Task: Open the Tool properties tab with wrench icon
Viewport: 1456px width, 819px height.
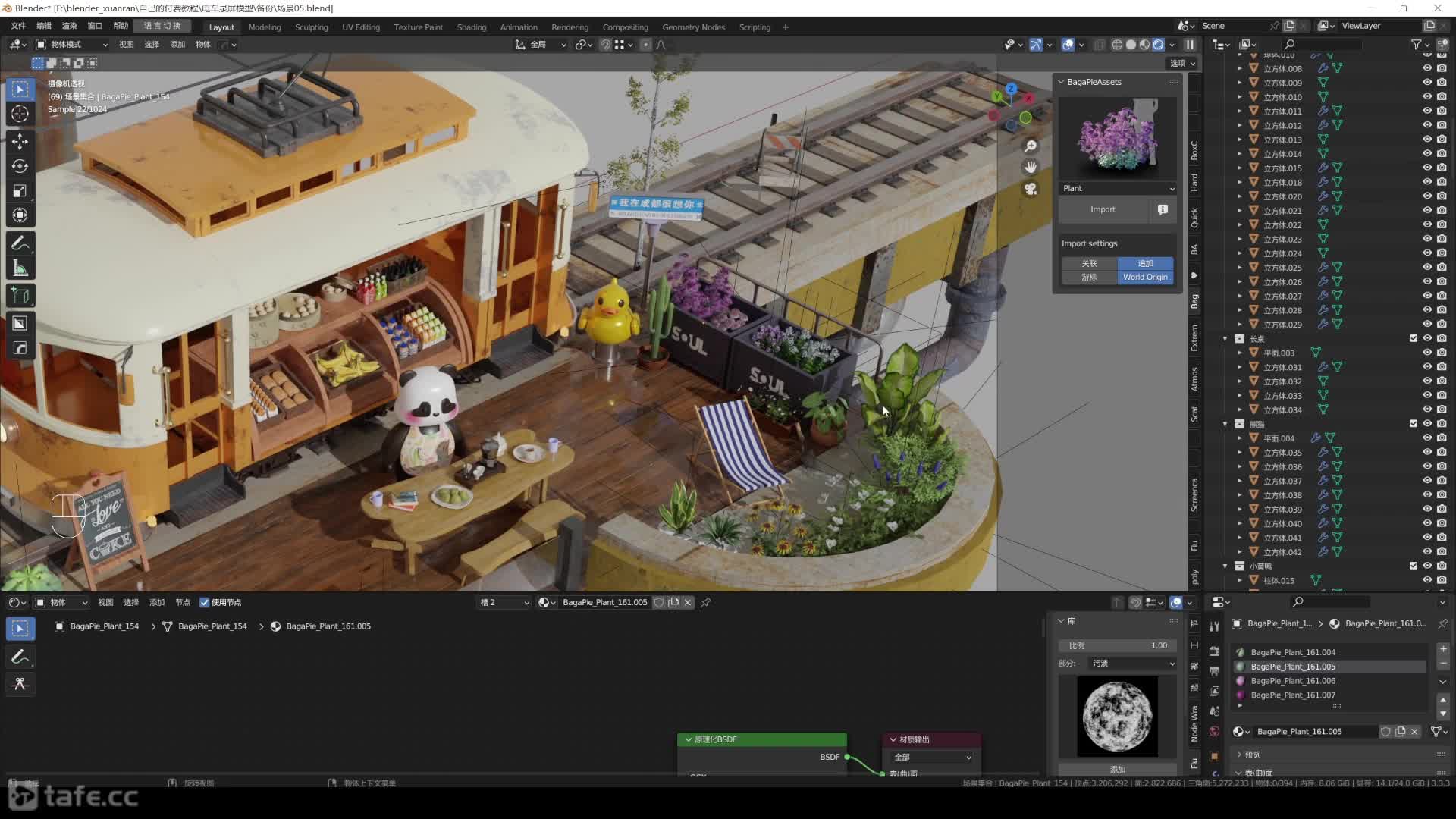Action: coord(1214,626)
